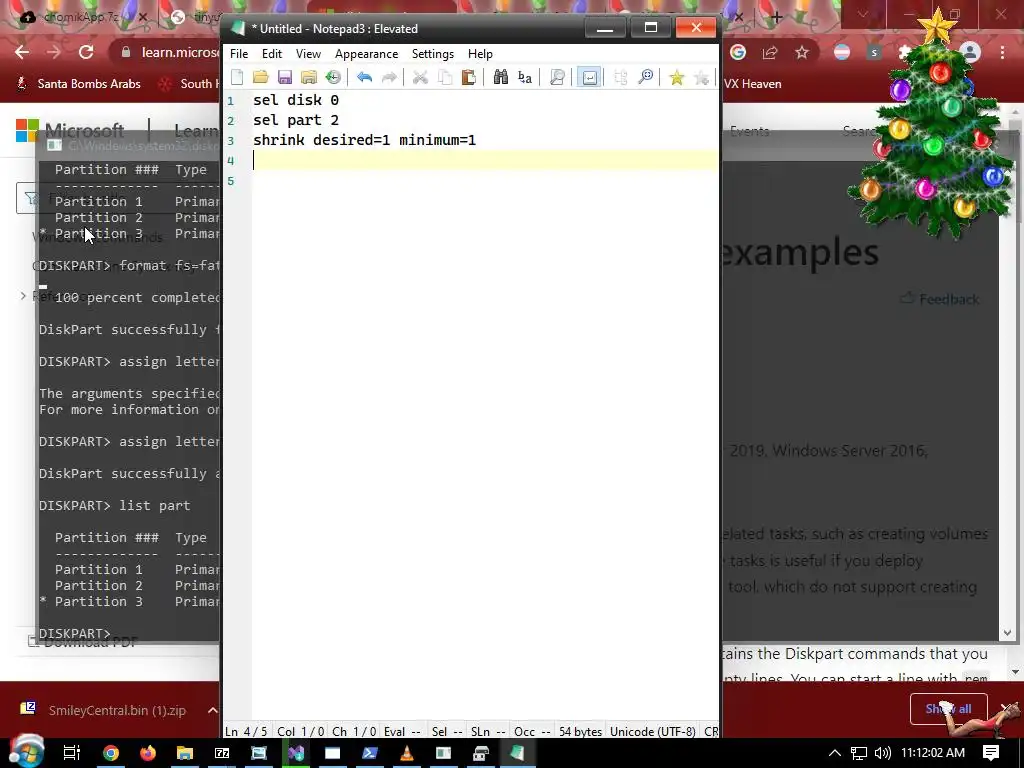
Task: Toggle the Word Wrap toolbar button
Action: click(589, 78)
